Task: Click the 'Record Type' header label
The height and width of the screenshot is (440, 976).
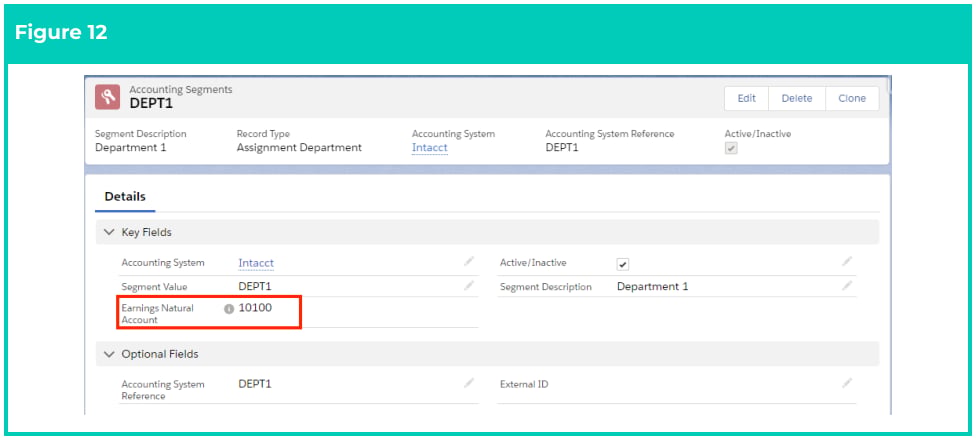Action: coord(263,134)
